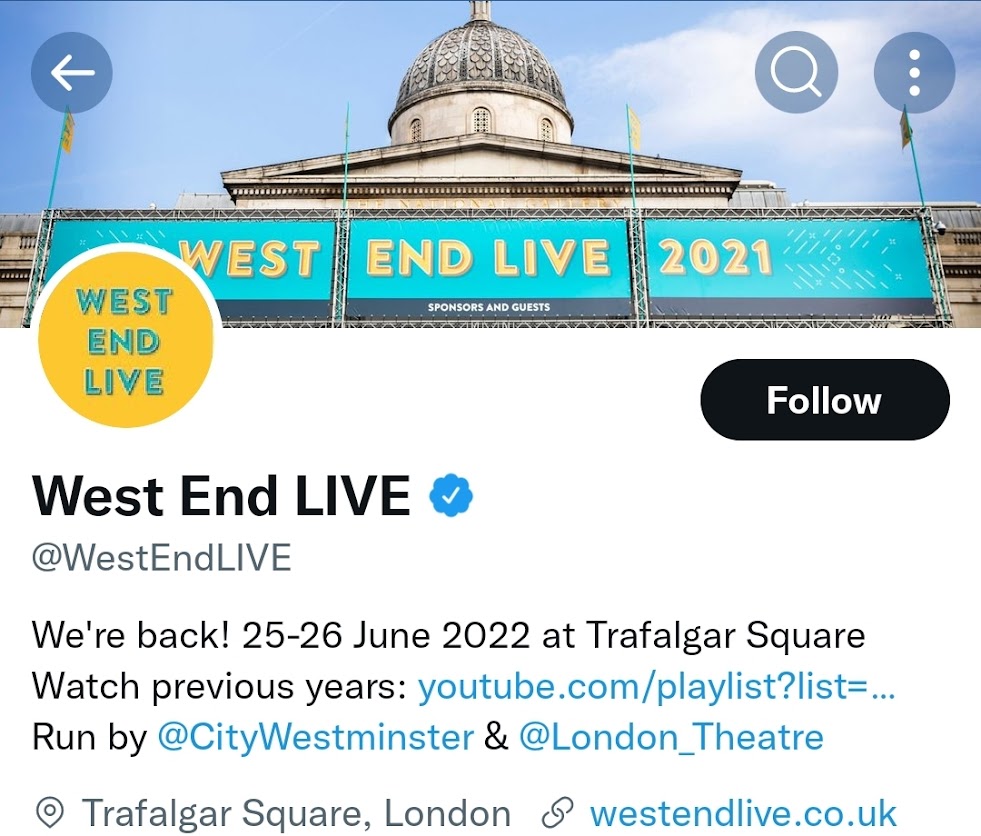The width and height of the screenshot is (981, 836).
Task: Open search with the magnifier icon
Action: pos(796,73)
